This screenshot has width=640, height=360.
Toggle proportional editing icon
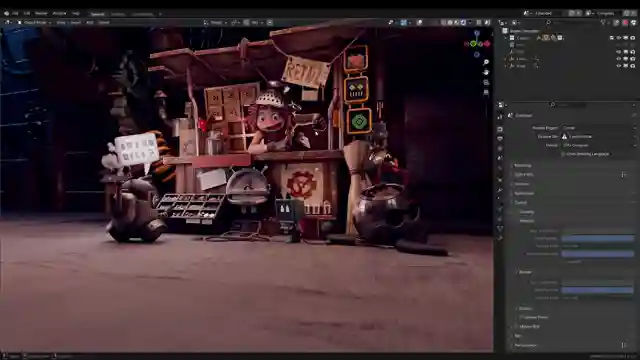(270, 22)
